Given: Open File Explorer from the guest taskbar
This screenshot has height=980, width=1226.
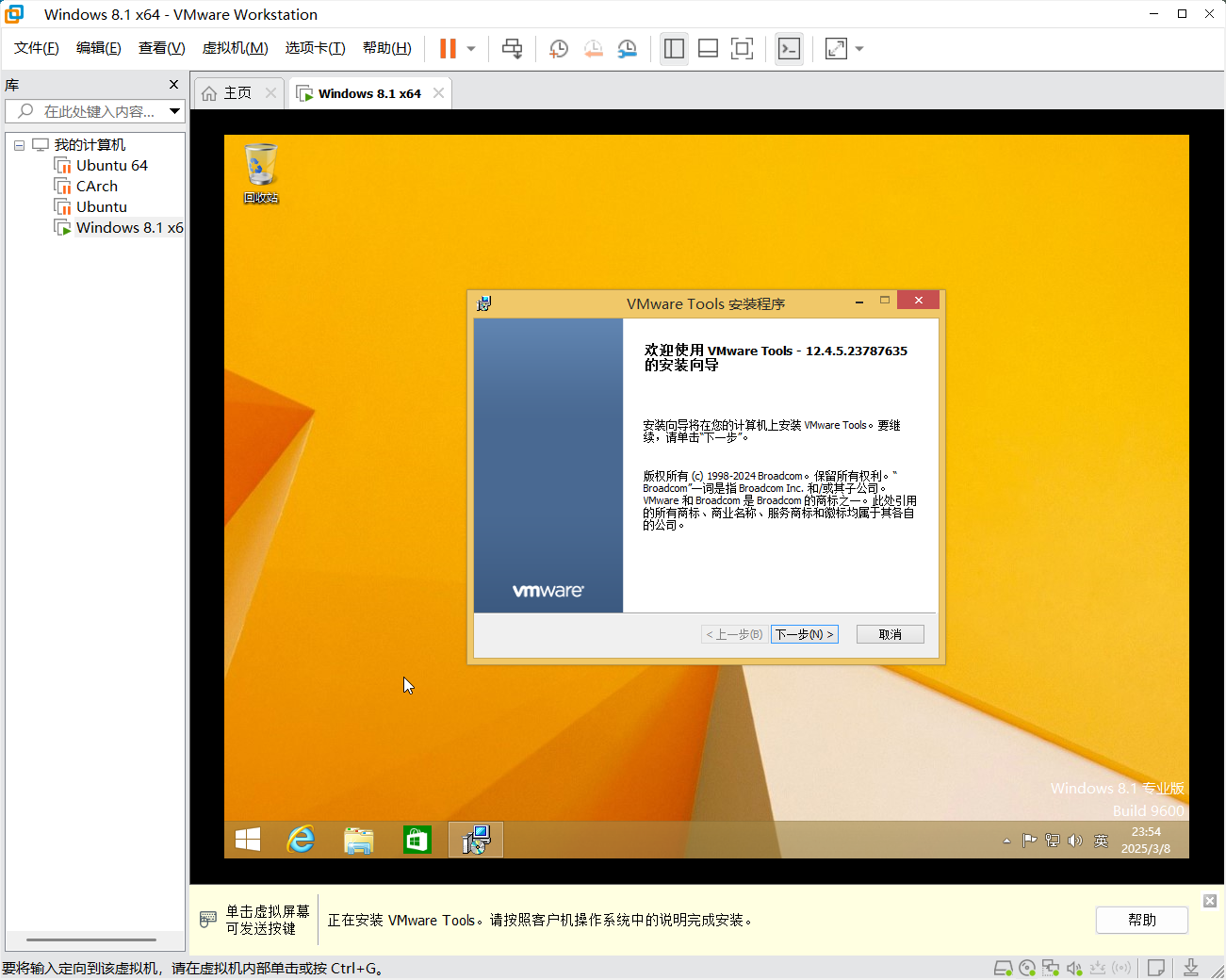Looking at the screenshot, I should [x=359, y=840].
